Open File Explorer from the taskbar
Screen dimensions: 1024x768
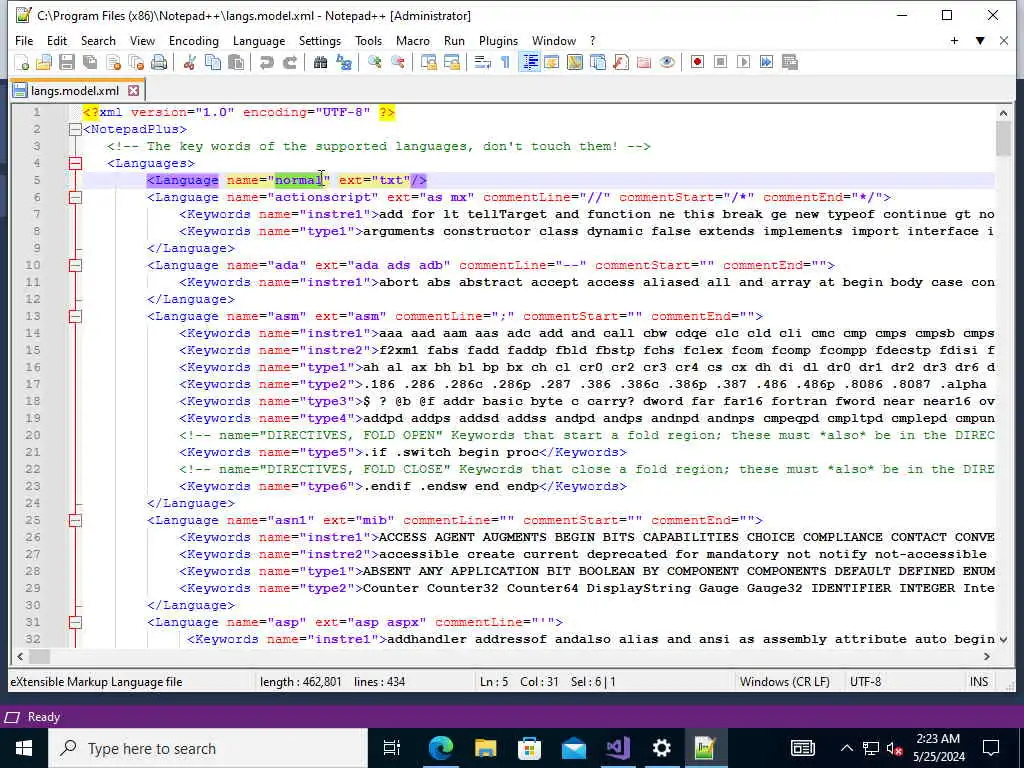pos(485,748)
